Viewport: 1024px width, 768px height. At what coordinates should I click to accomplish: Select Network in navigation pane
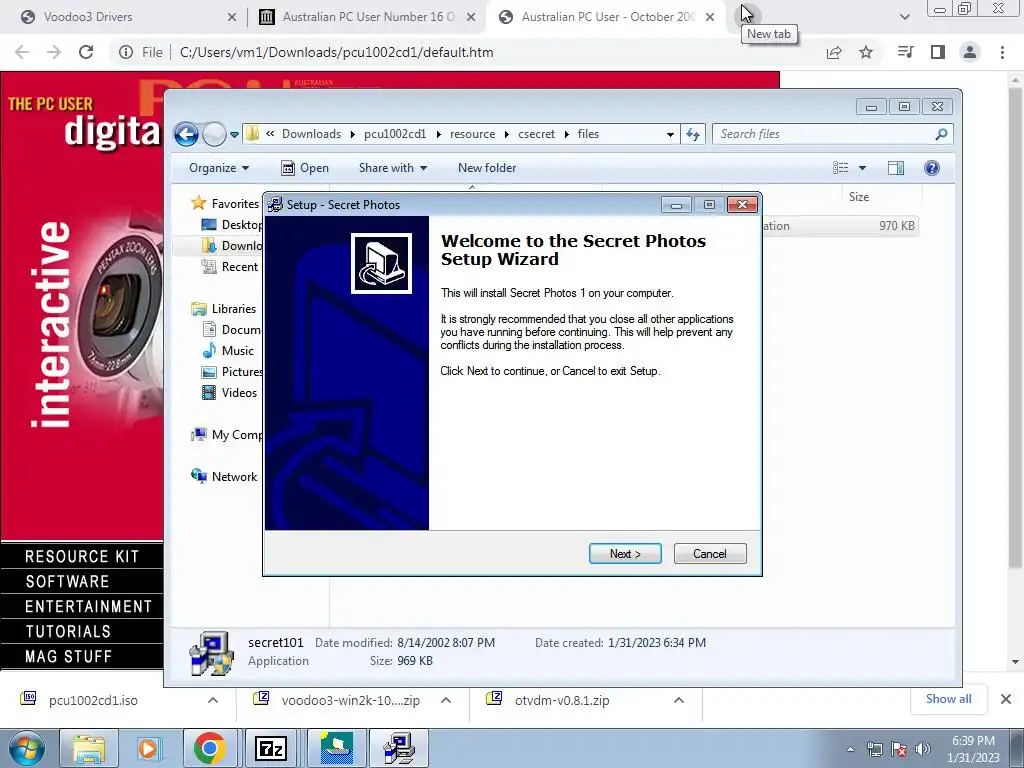point(224,477)
